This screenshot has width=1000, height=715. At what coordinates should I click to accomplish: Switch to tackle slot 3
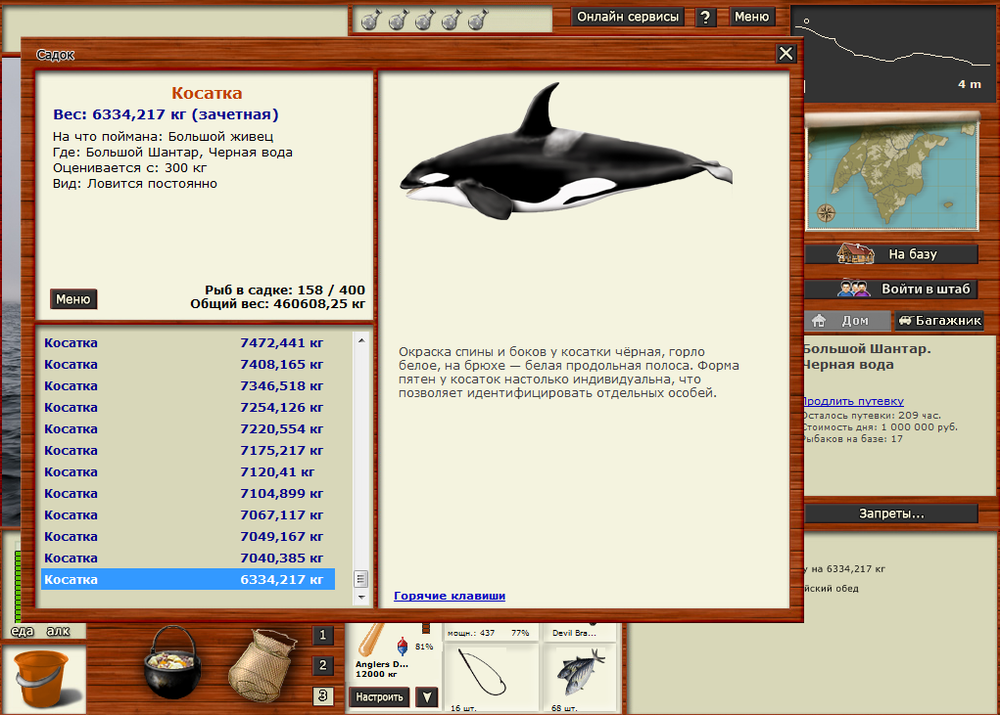323,696
